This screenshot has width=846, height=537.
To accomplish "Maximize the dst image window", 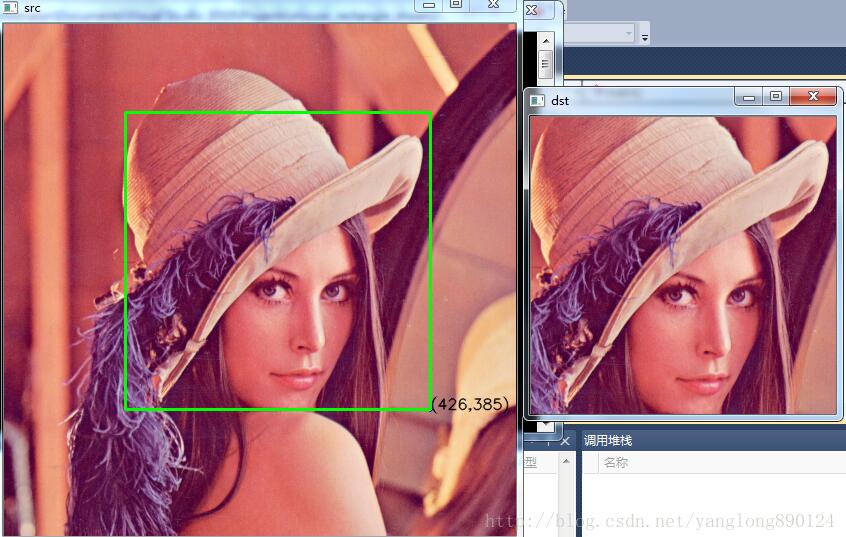I will (x=776, y=96).
